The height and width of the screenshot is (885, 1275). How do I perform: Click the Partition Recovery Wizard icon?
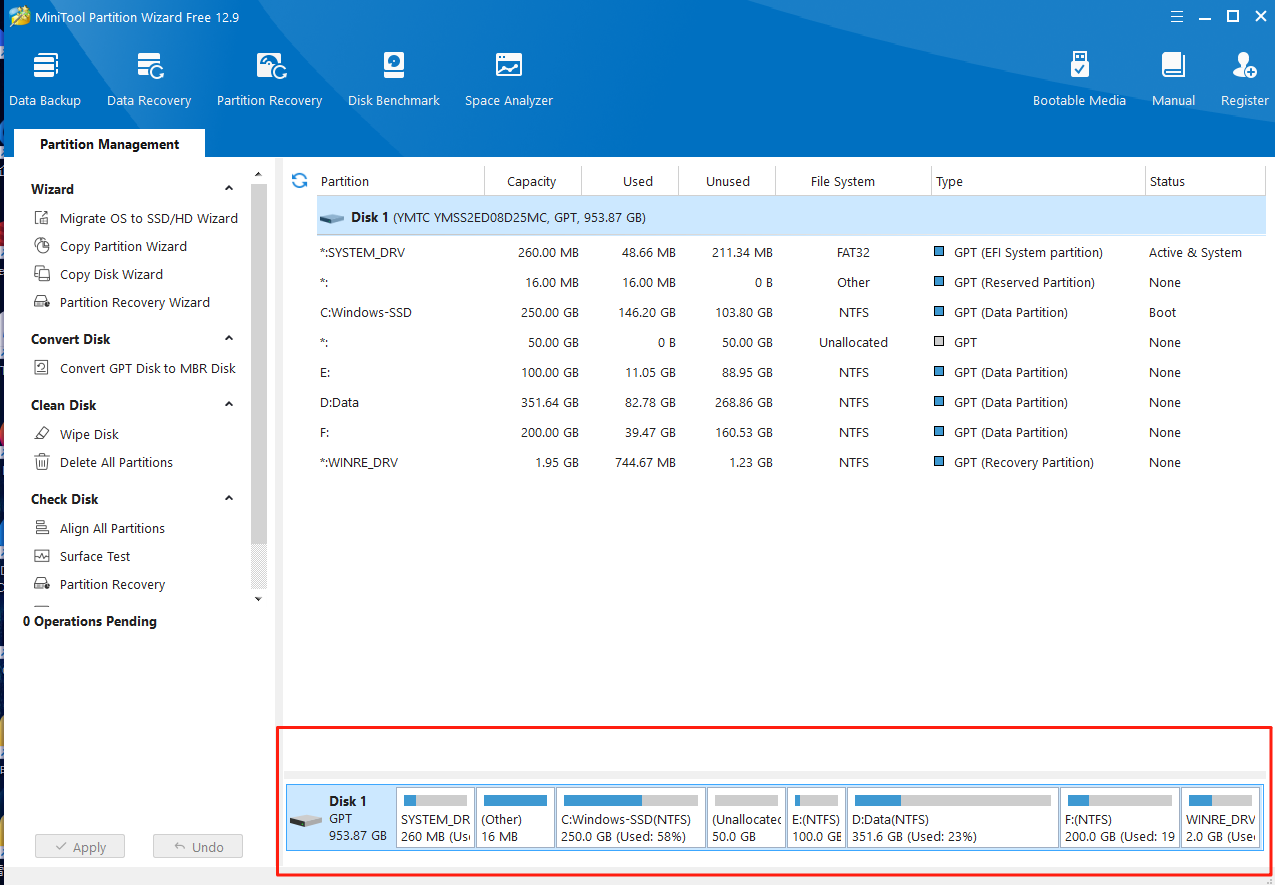[42, 302]
